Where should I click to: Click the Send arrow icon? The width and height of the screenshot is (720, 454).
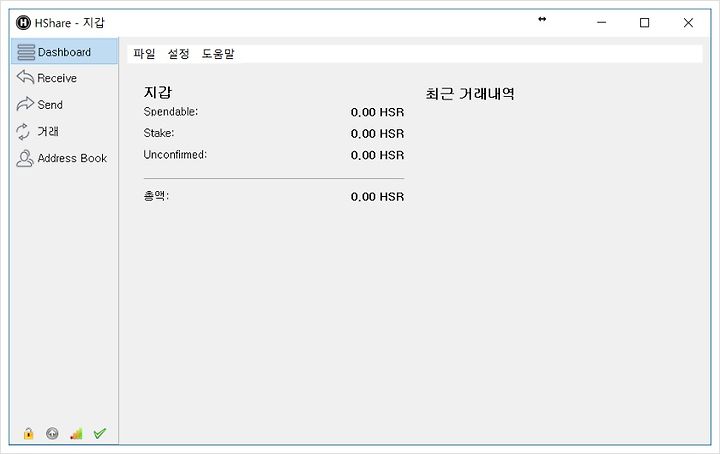click(x=25, y=104)
